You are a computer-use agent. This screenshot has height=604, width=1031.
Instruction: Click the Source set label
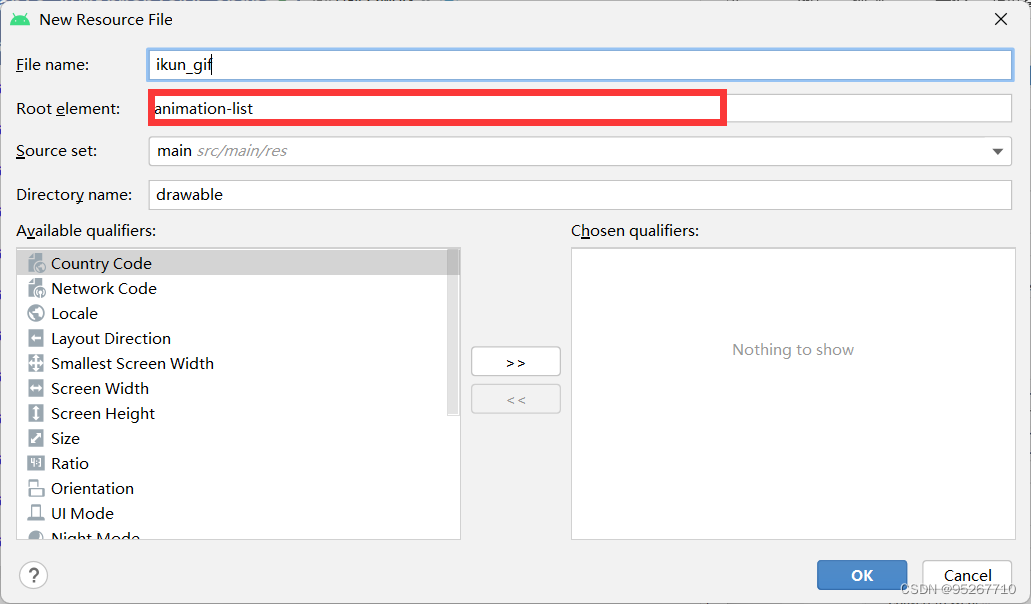(57, 151)
